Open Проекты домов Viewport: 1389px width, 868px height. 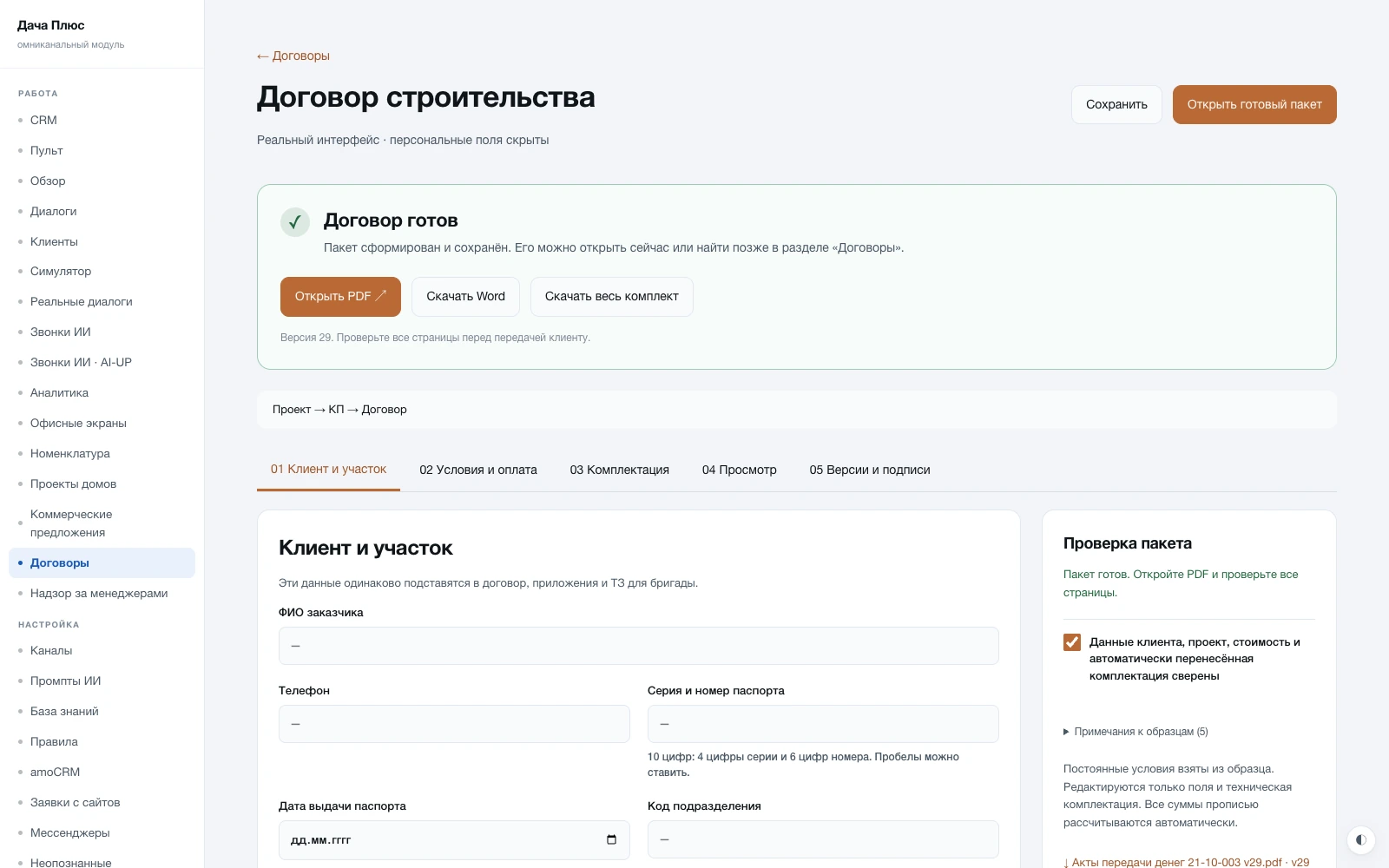coord(102,483)
